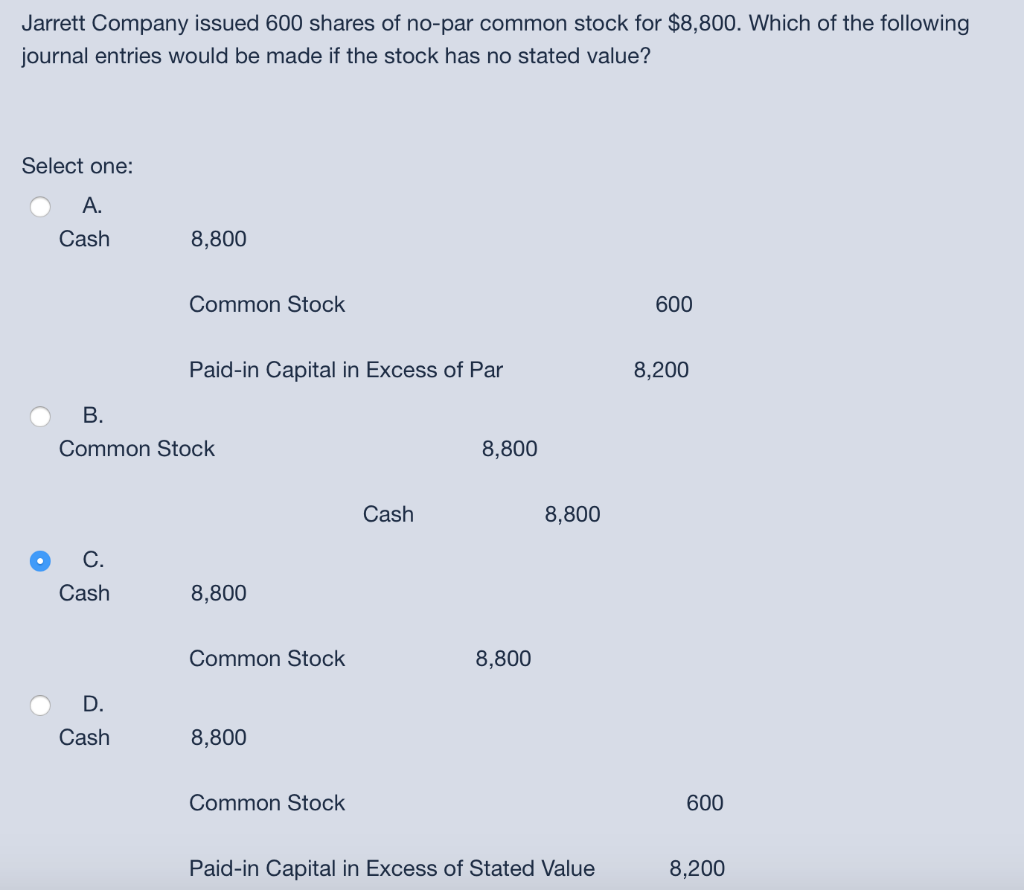Click the Cash debit line in option C

coord(84,592)
